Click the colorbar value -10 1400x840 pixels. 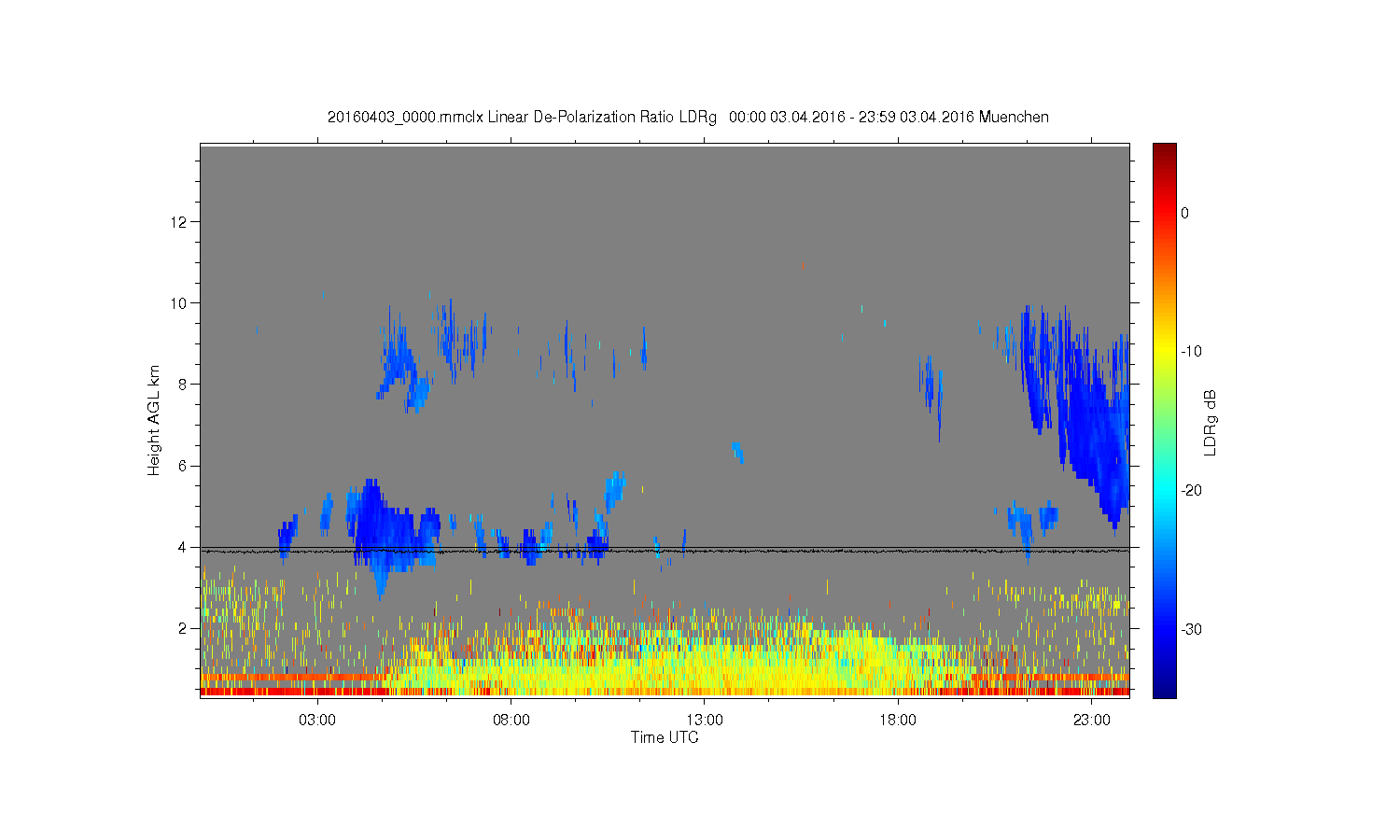(x=1191, y=352)
